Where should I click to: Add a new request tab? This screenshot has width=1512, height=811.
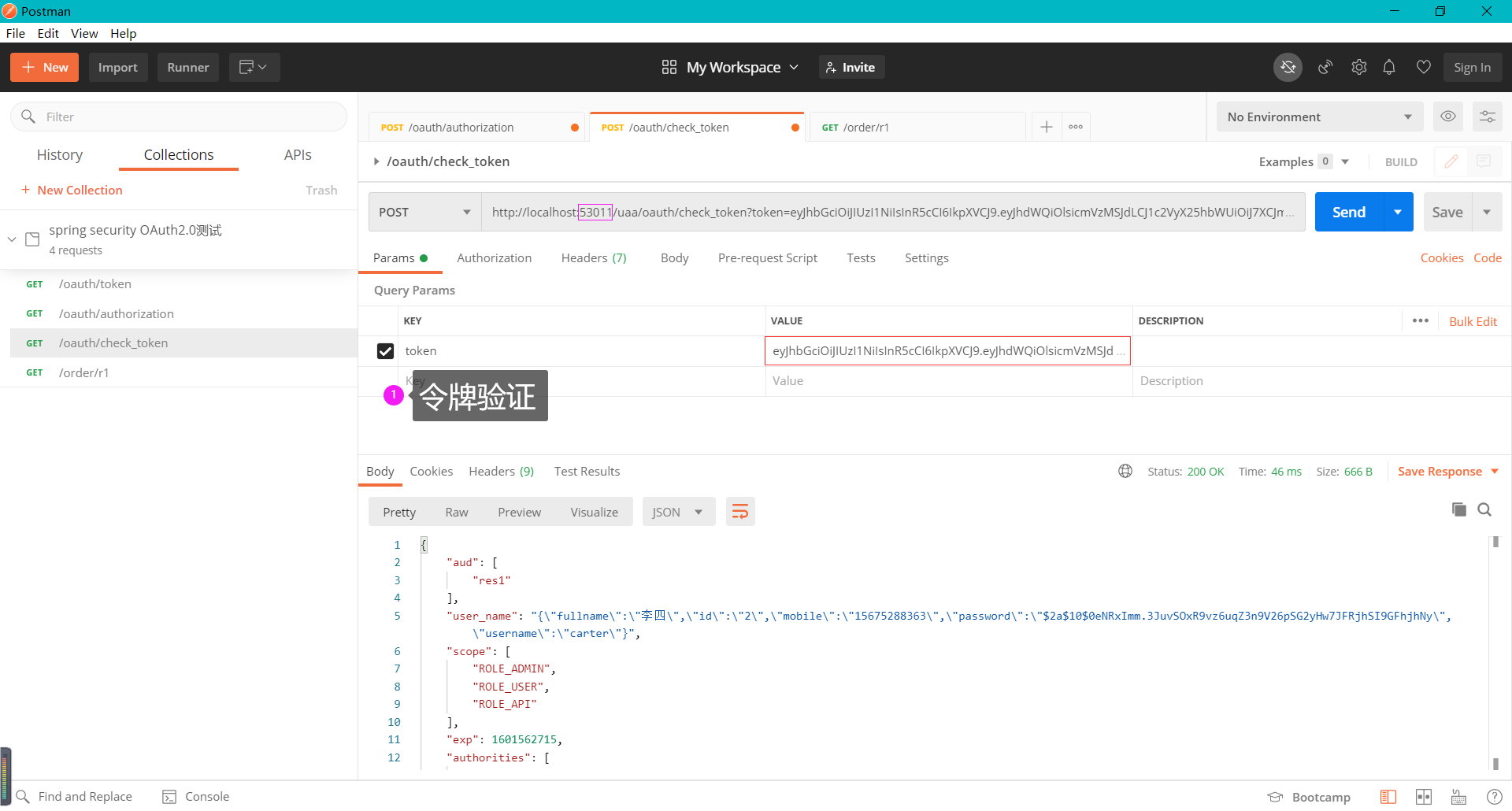pyautogui.click(x=1046, y=127)
